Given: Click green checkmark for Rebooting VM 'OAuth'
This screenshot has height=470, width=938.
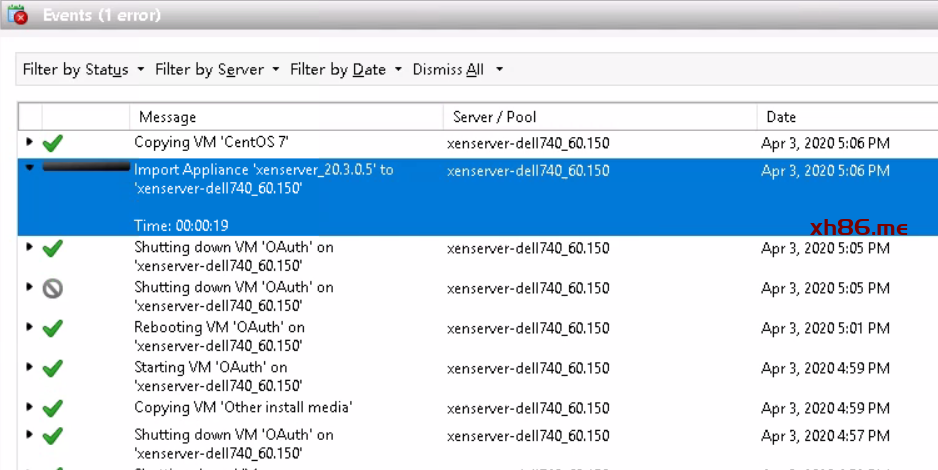Looking at the screenshot, I should (x=53, y=328).
